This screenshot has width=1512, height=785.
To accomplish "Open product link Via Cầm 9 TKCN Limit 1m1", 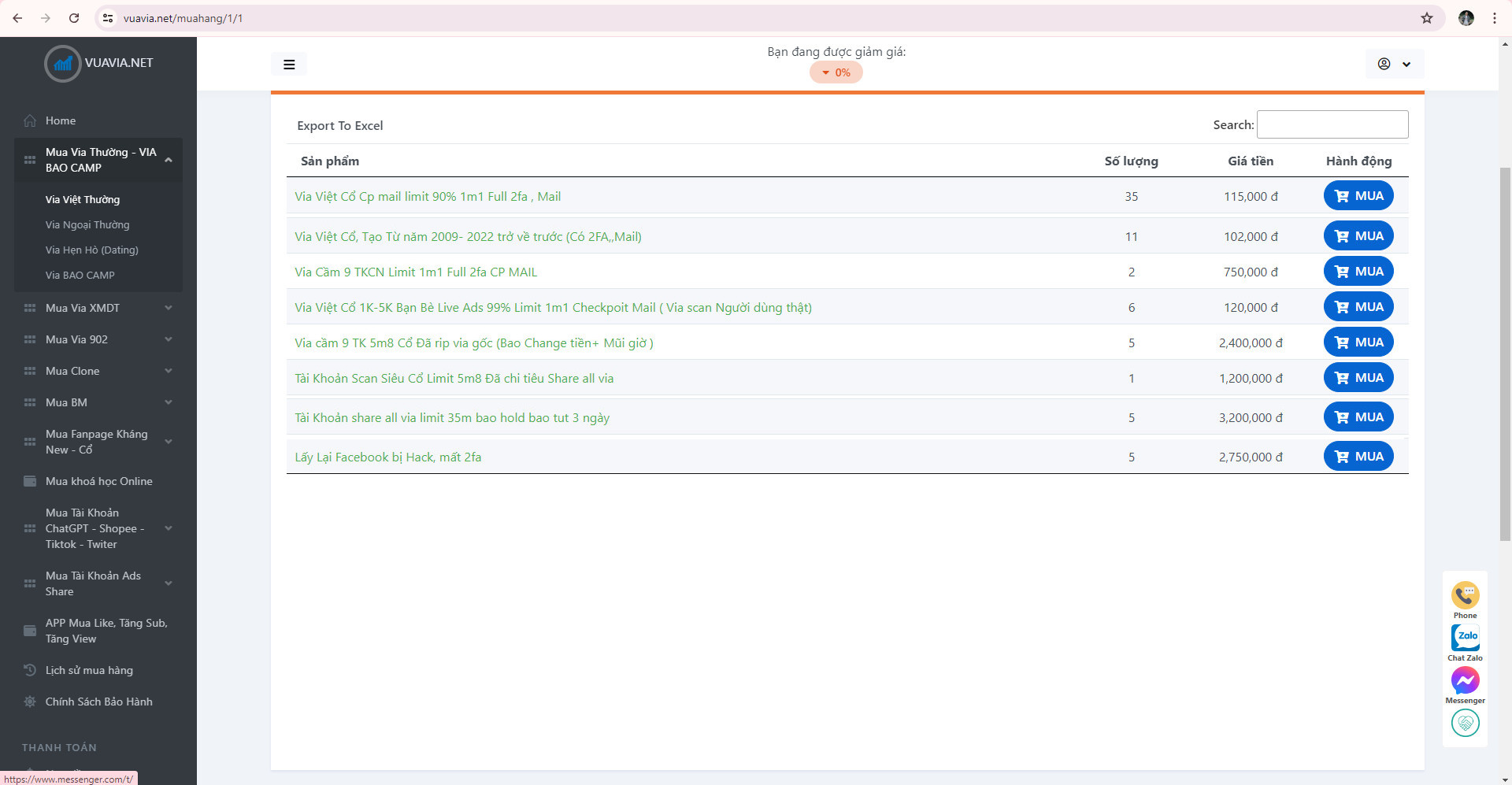I will (416, 272).
